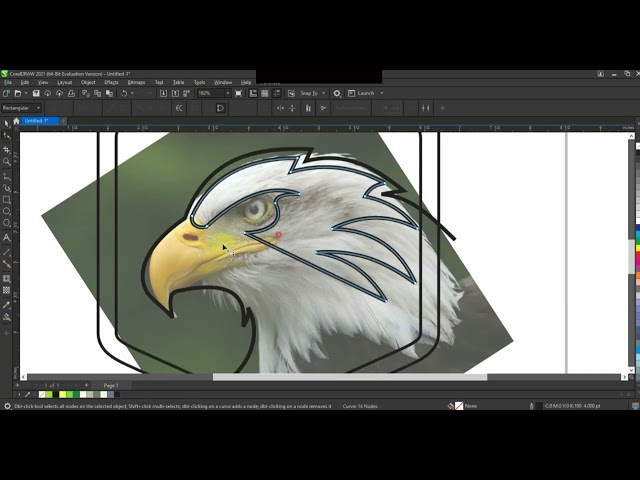Open the Effects menu
The height and width of the screenshot is (480, 640).
[111, 82]
